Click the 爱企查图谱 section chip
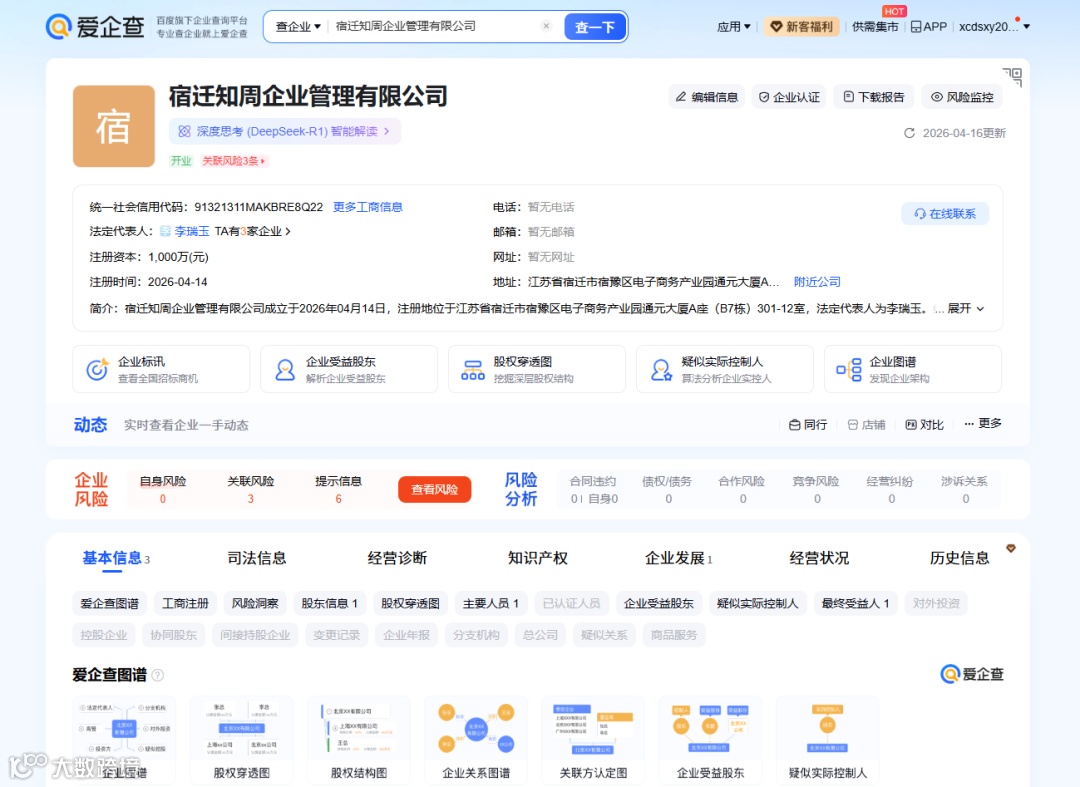The image size is (1080, 787). click(x=110, y=603)
